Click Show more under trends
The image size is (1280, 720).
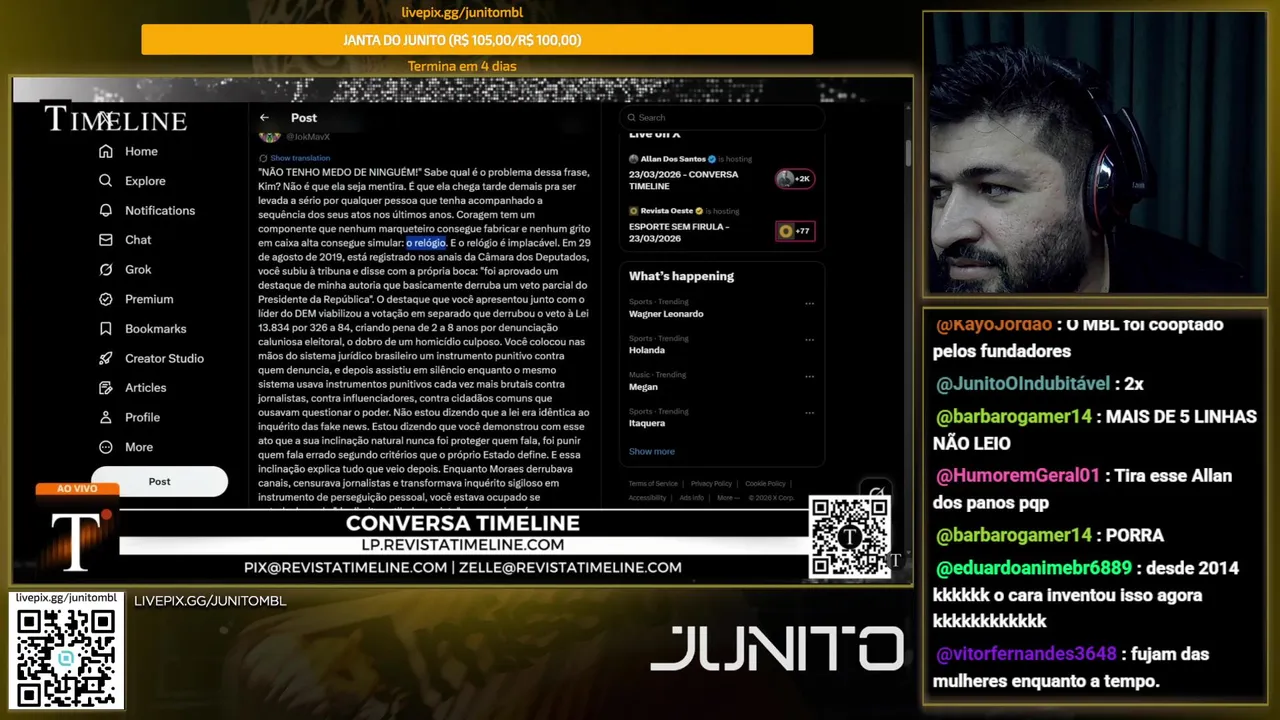[651, 451]
